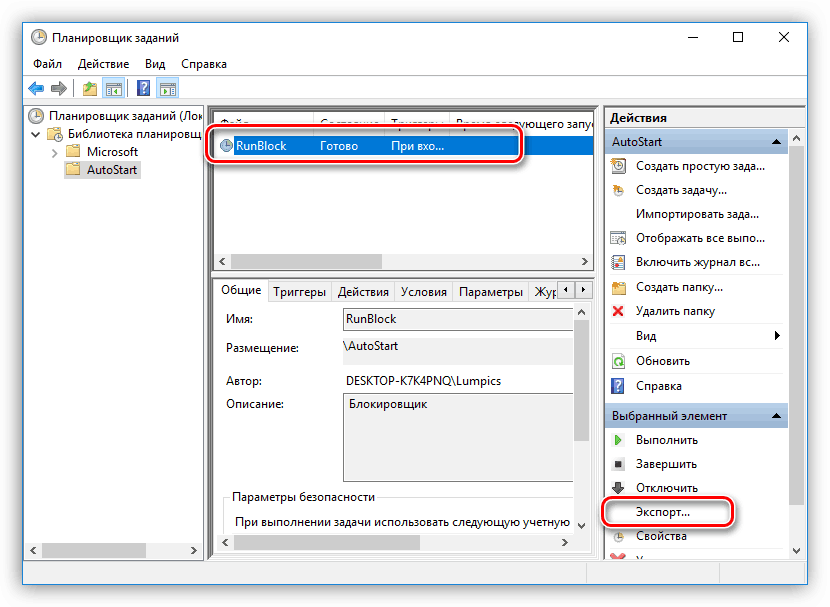
Task: Run the task via the Выполнить icon
Action: tap(619, 439)
